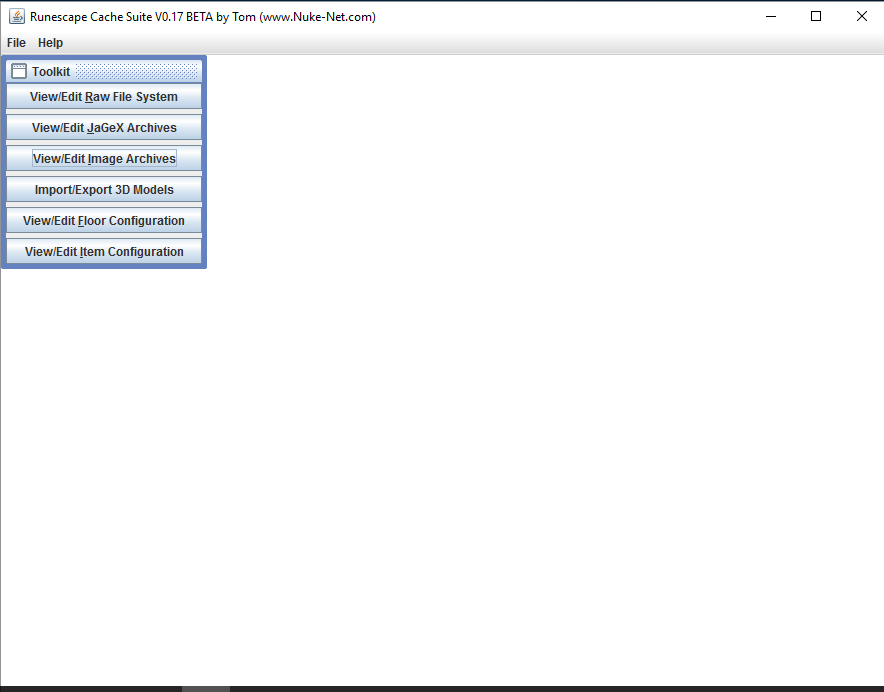Open View/Edit Floor Configuration

point(104,221)
